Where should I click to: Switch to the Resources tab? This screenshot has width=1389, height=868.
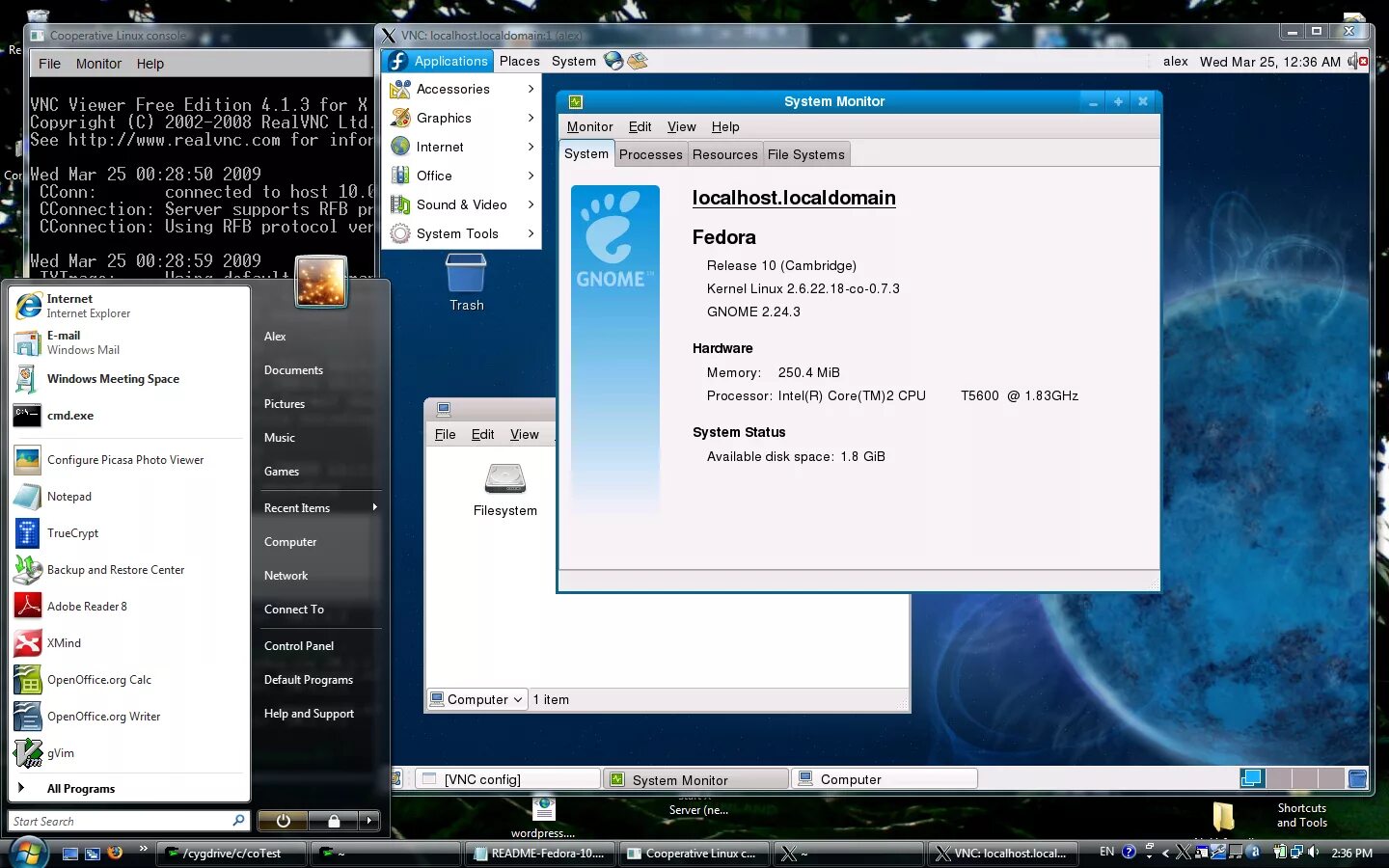click(x=724, y=154)
